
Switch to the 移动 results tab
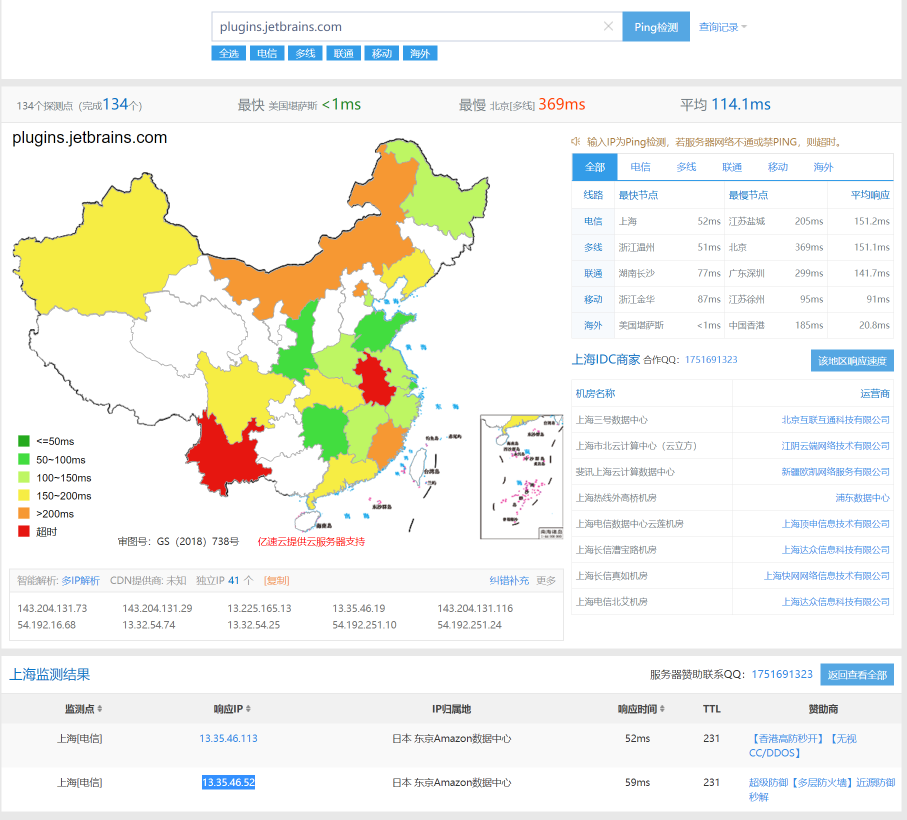pyautogui.click(x=777, y=167)
